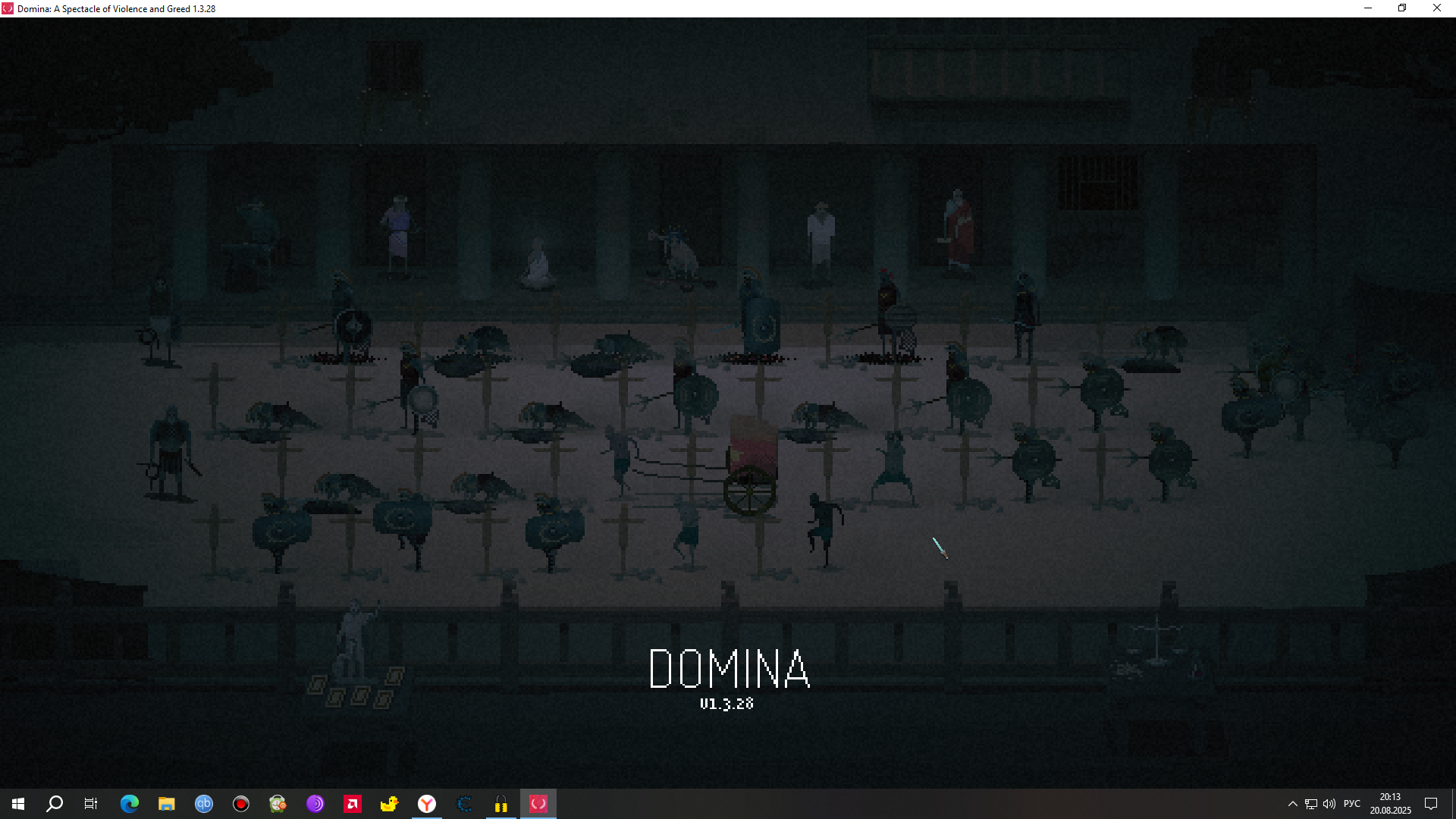This screenshot has height=819, width=1456.
Task: Open the volume speaker control
Action: (1329, 804)
